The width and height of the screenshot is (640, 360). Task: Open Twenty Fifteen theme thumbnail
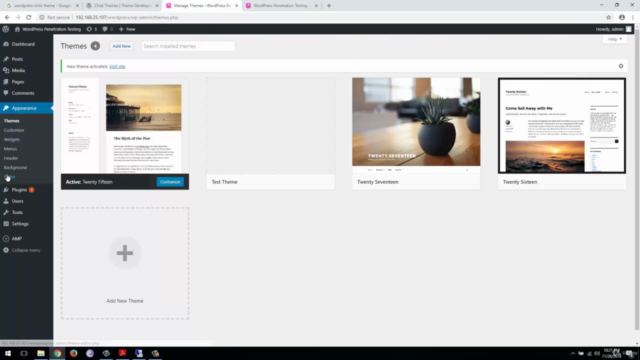coord(125,126)
